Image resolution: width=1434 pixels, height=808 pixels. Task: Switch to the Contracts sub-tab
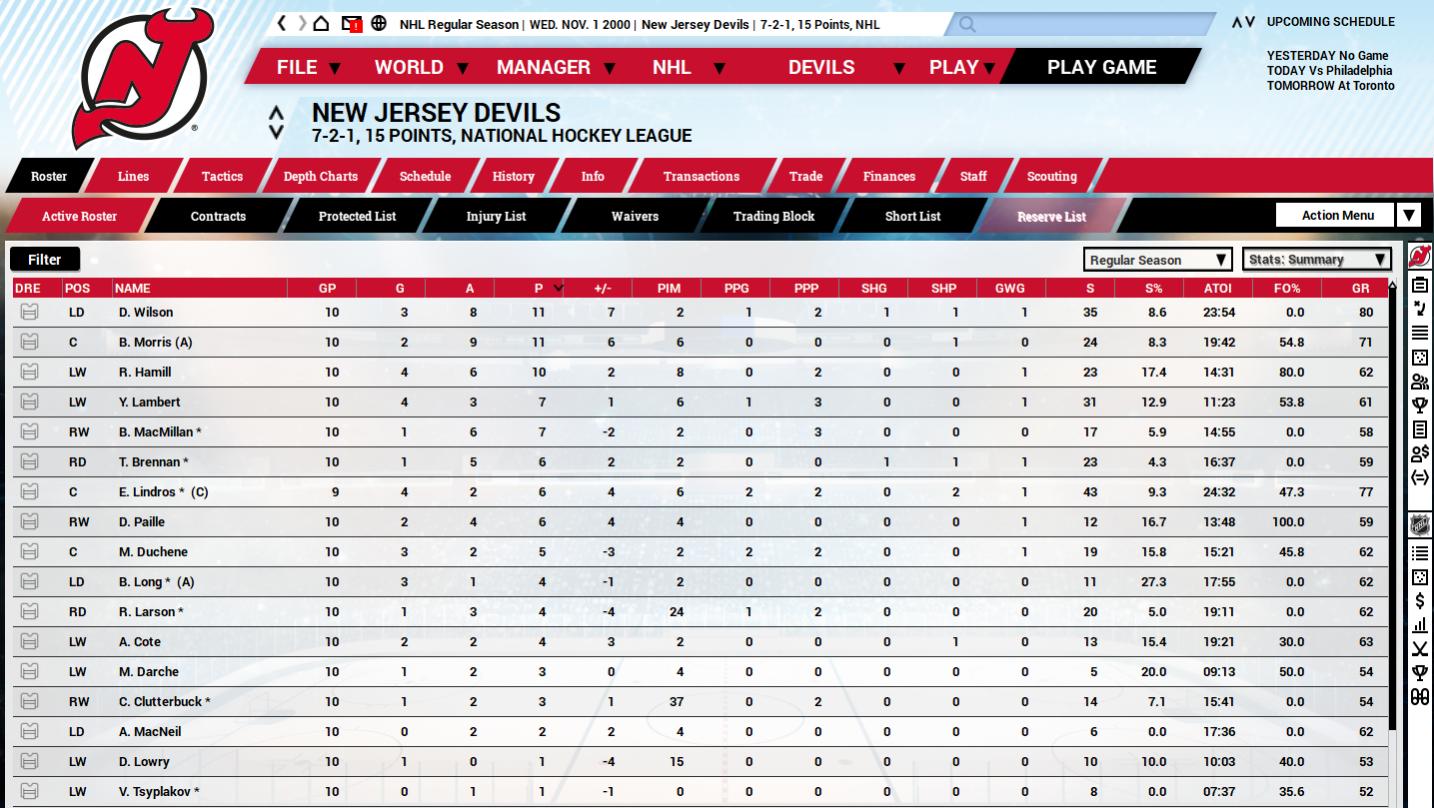click(x=218, y=216)
